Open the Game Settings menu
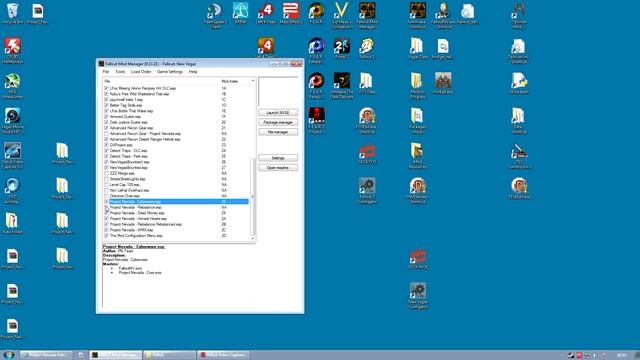This screenshot has width=640, height=360. [x=170, y=72]
